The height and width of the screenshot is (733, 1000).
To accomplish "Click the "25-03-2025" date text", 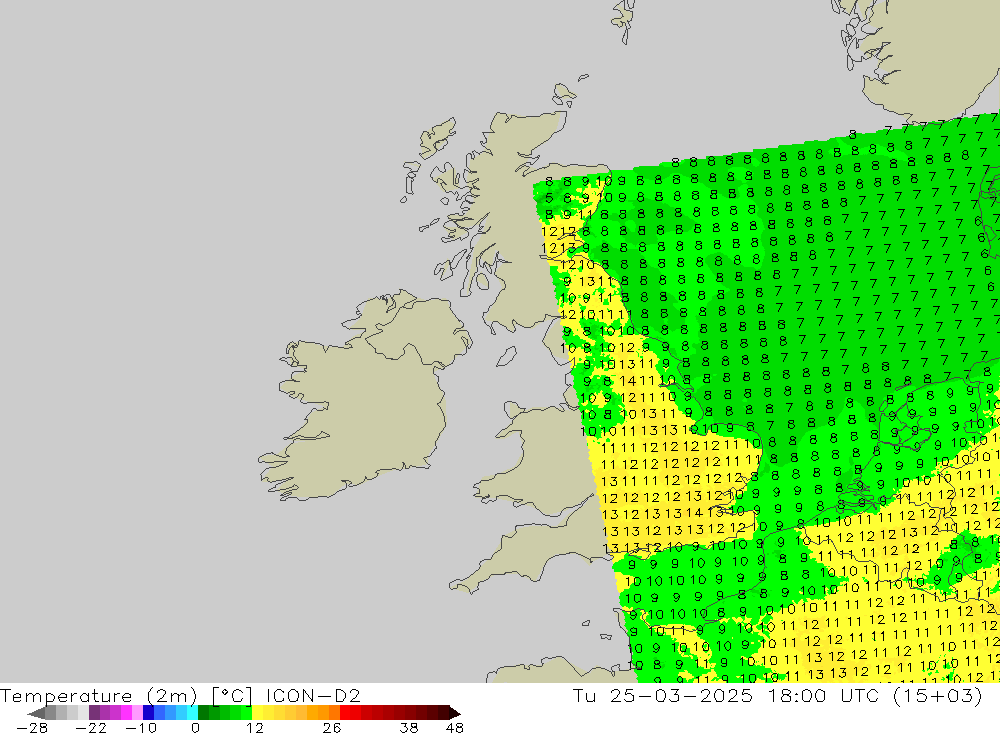I will tap(681, 695).
